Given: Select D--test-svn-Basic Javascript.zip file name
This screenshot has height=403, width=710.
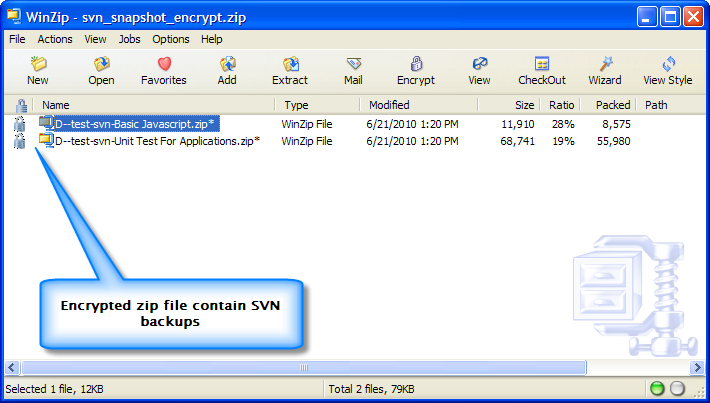Looking at the screenshot, I should [136, 124].
